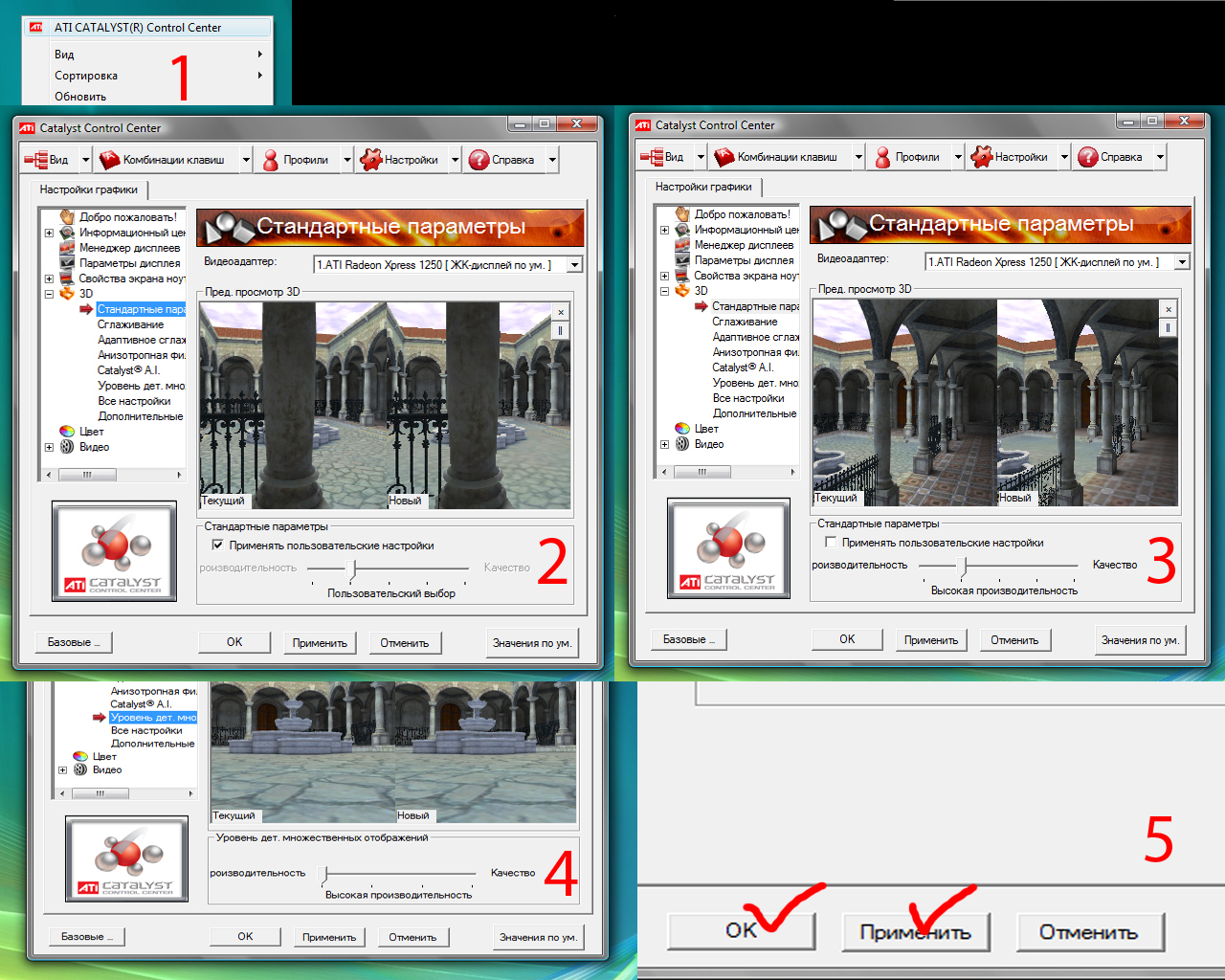Expand Свойства экрана node in right window
The image size is (1225, 980).
(664, 276)
